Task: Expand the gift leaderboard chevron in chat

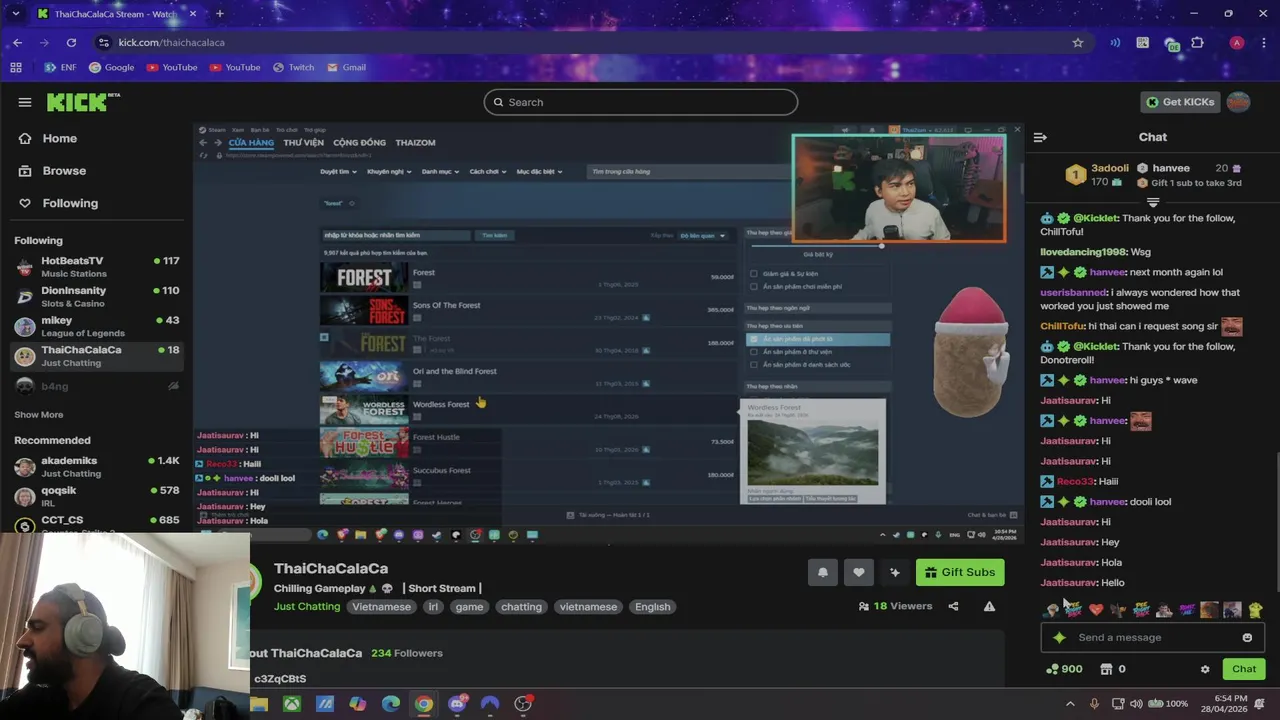Action: click(x=1153, y=202)
